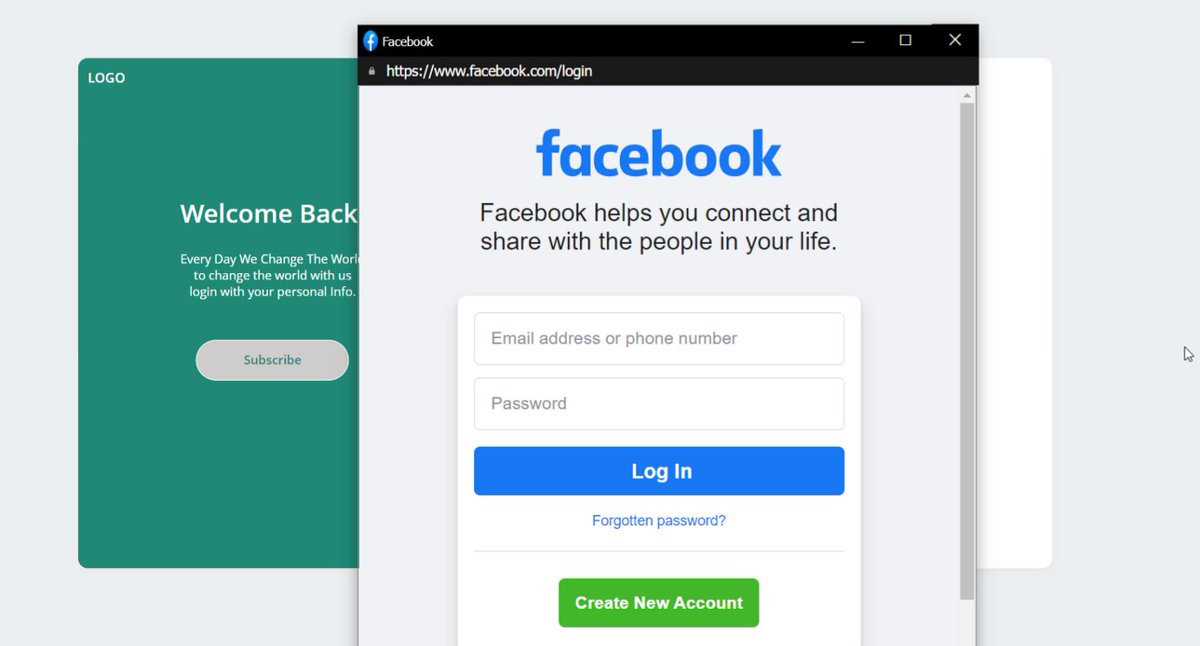
Task: Focus the Email address or phone number field
Action: coord(659,339)
